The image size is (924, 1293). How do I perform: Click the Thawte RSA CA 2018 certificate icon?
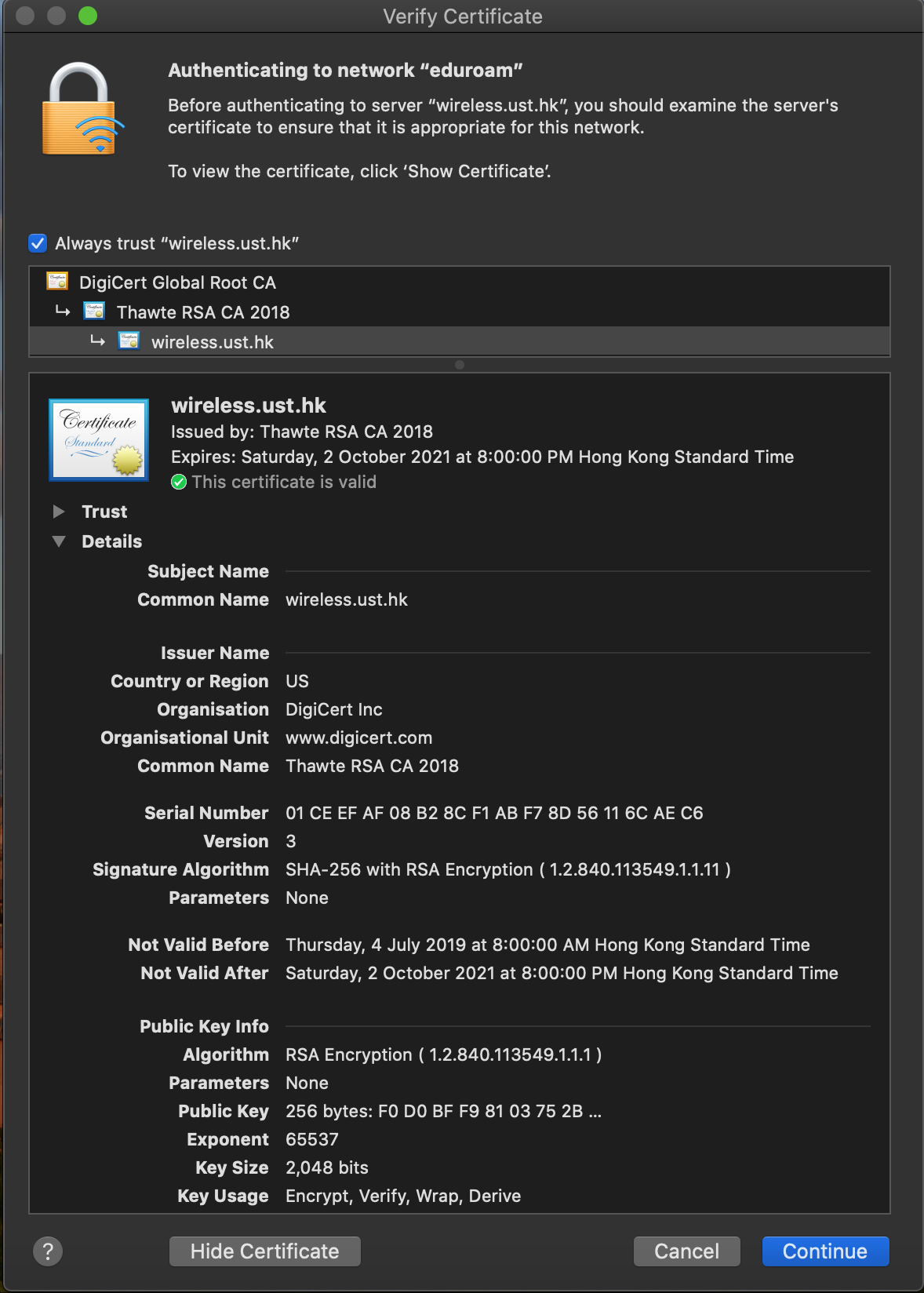[94, 311]
